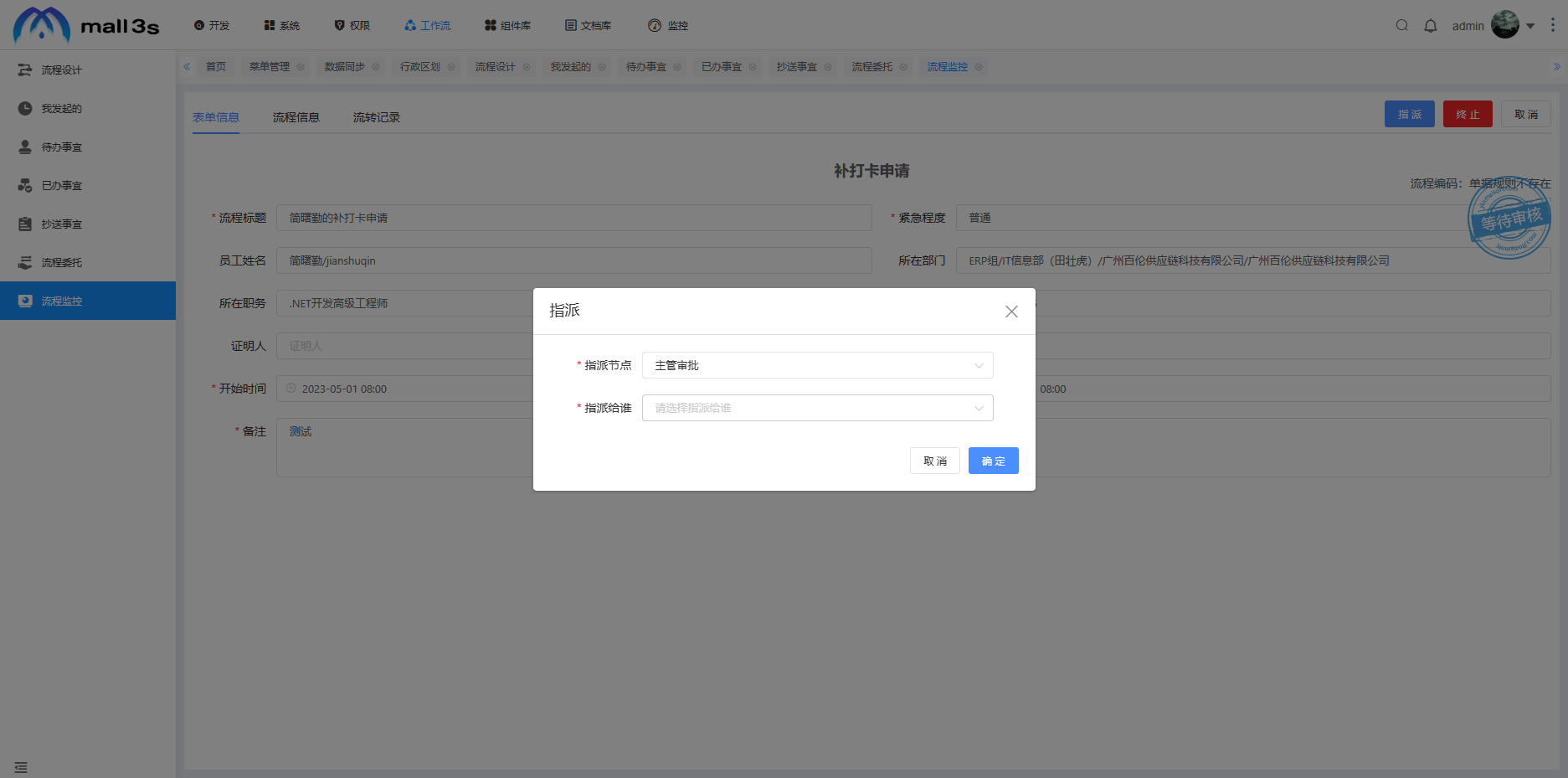Switch to the 首页 page tab
1568x778 pixels.
[x=216, y=67]
